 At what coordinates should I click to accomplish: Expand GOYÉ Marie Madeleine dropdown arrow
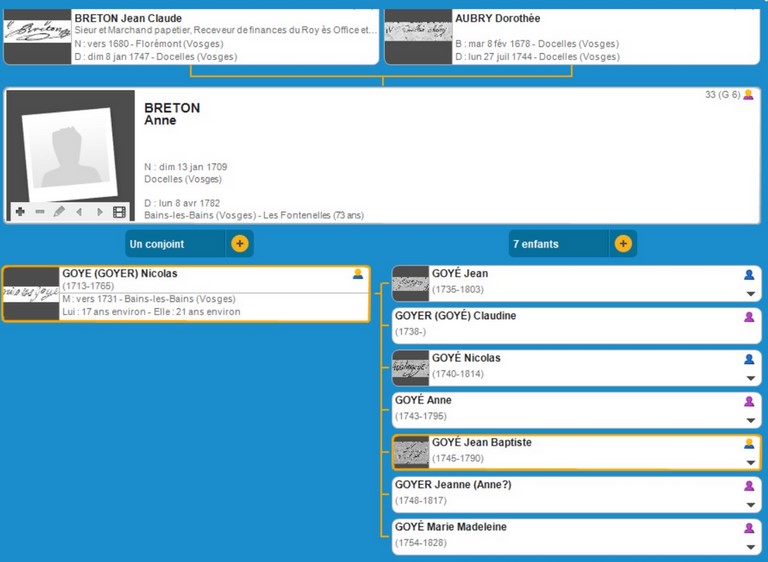click(749, 547)
